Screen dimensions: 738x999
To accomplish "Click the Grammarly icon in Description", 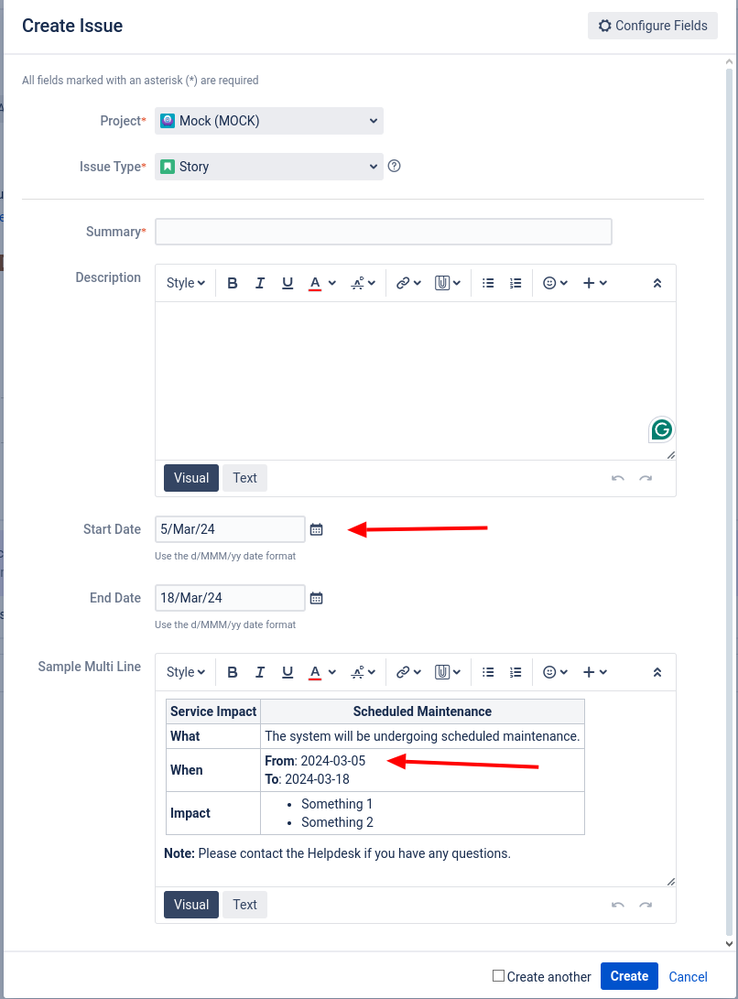I will click(x=662, y=429).
